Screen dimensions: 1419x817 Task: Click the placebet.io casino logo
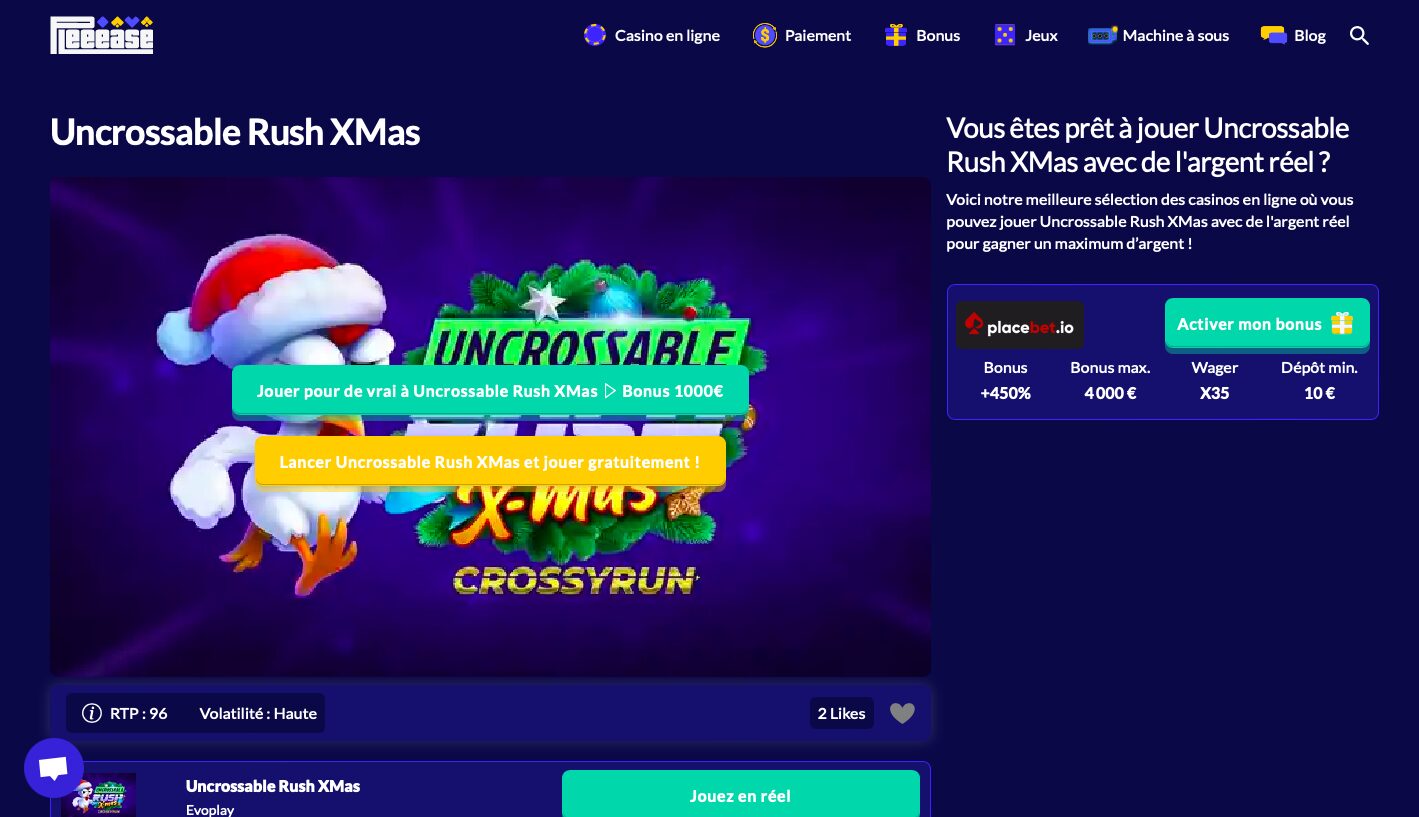click(1019, 326)
